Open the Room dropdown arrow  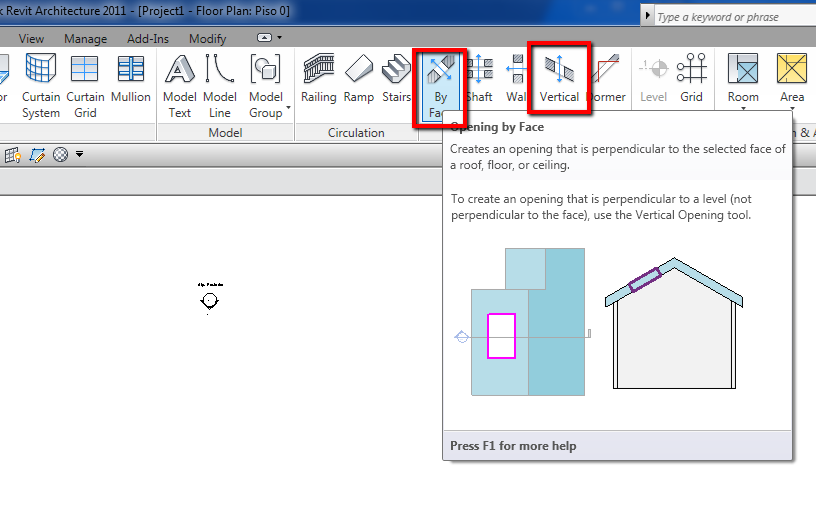pos(743,109)
